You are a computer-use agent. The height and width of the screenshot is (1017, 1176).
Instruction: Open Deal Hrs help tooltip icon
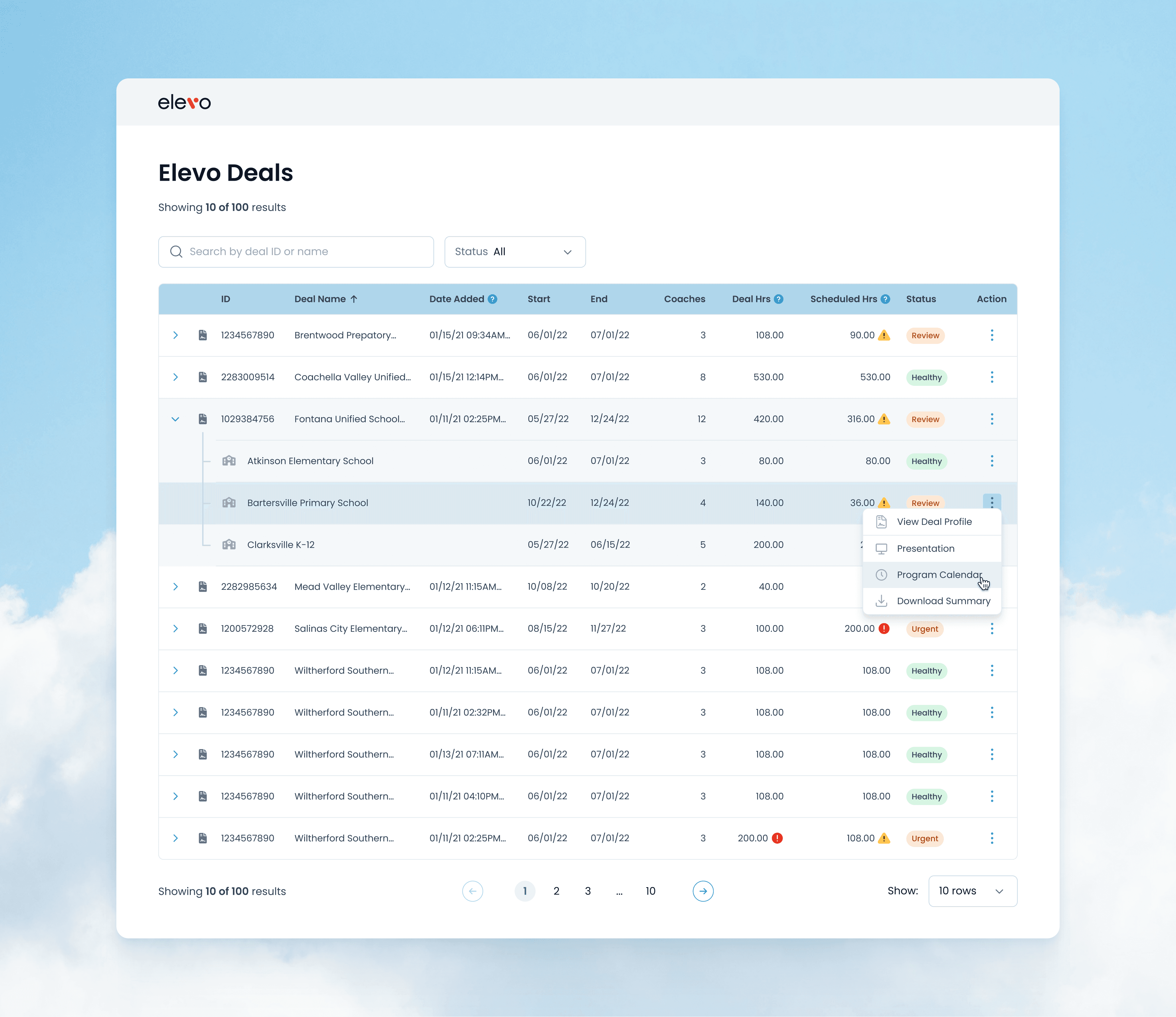779,299
